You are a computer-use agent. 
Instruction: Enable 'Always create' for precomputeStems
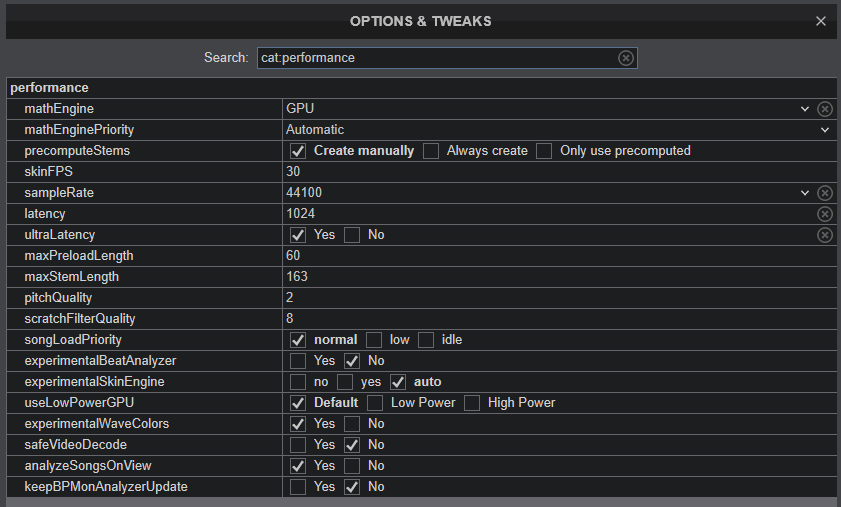431,151
